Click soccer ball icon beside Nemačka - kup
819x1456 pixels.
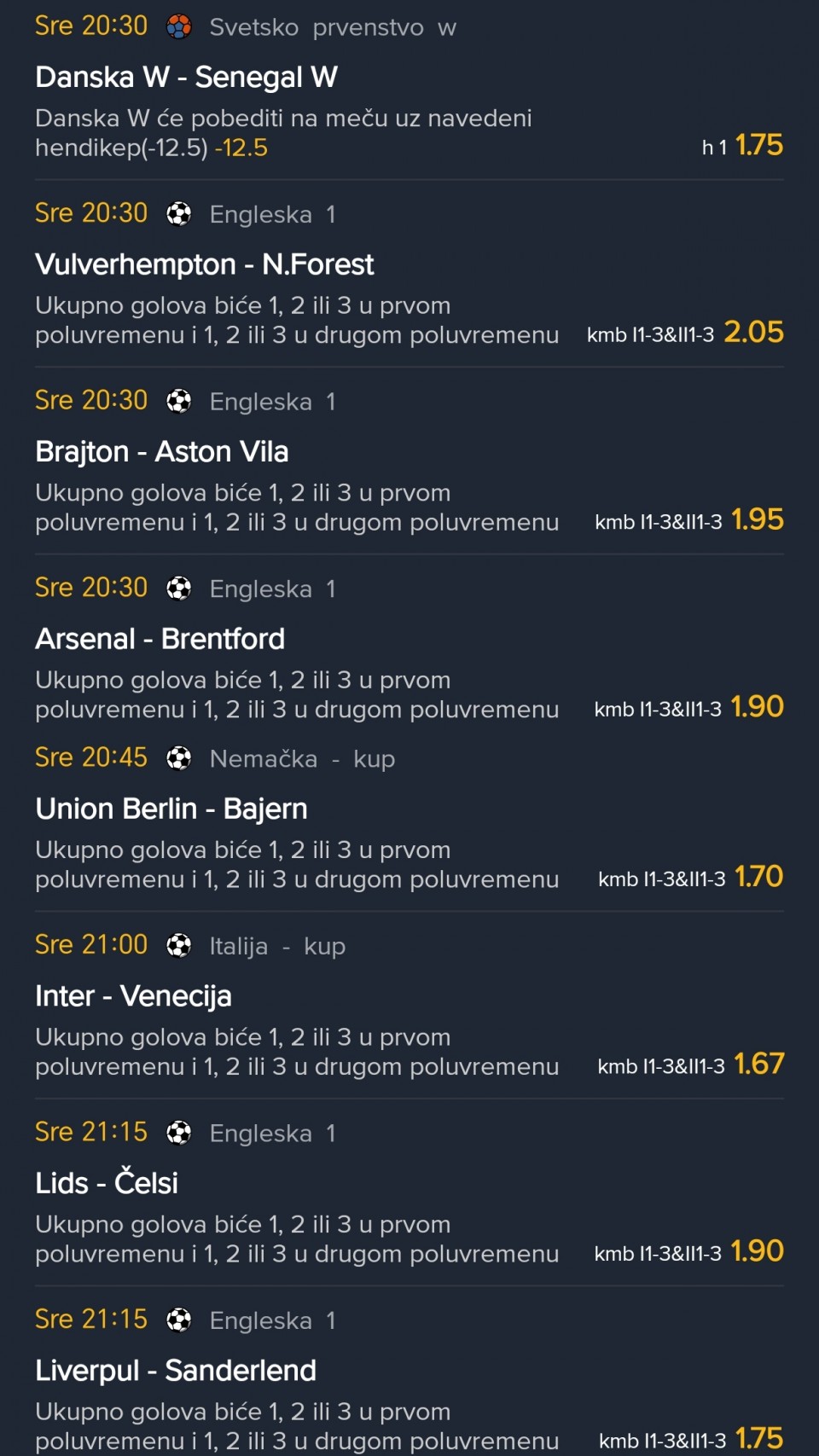pos(178,758)
